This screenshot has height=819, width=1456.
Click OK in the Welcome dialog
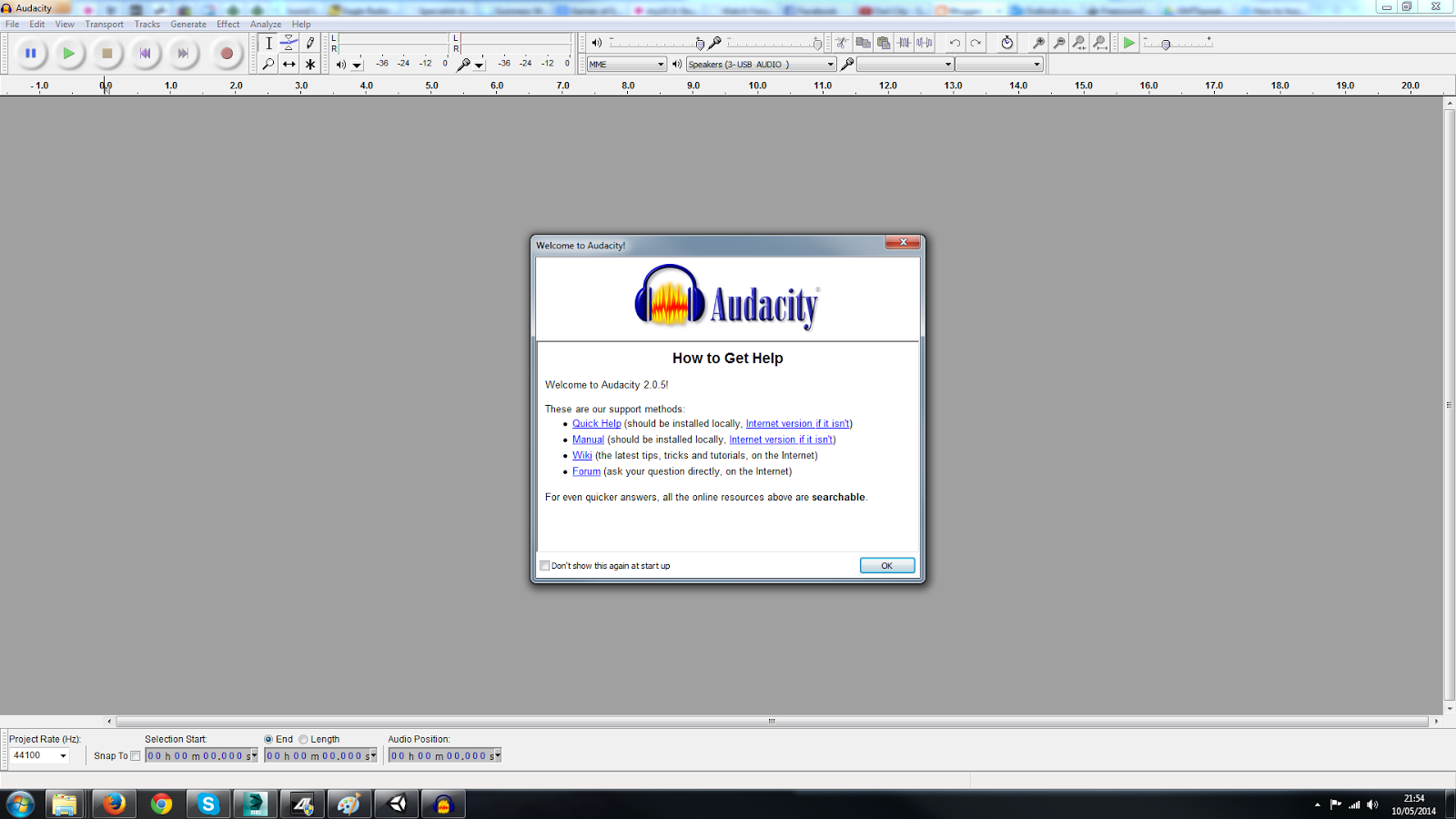[x=887, y=566]
